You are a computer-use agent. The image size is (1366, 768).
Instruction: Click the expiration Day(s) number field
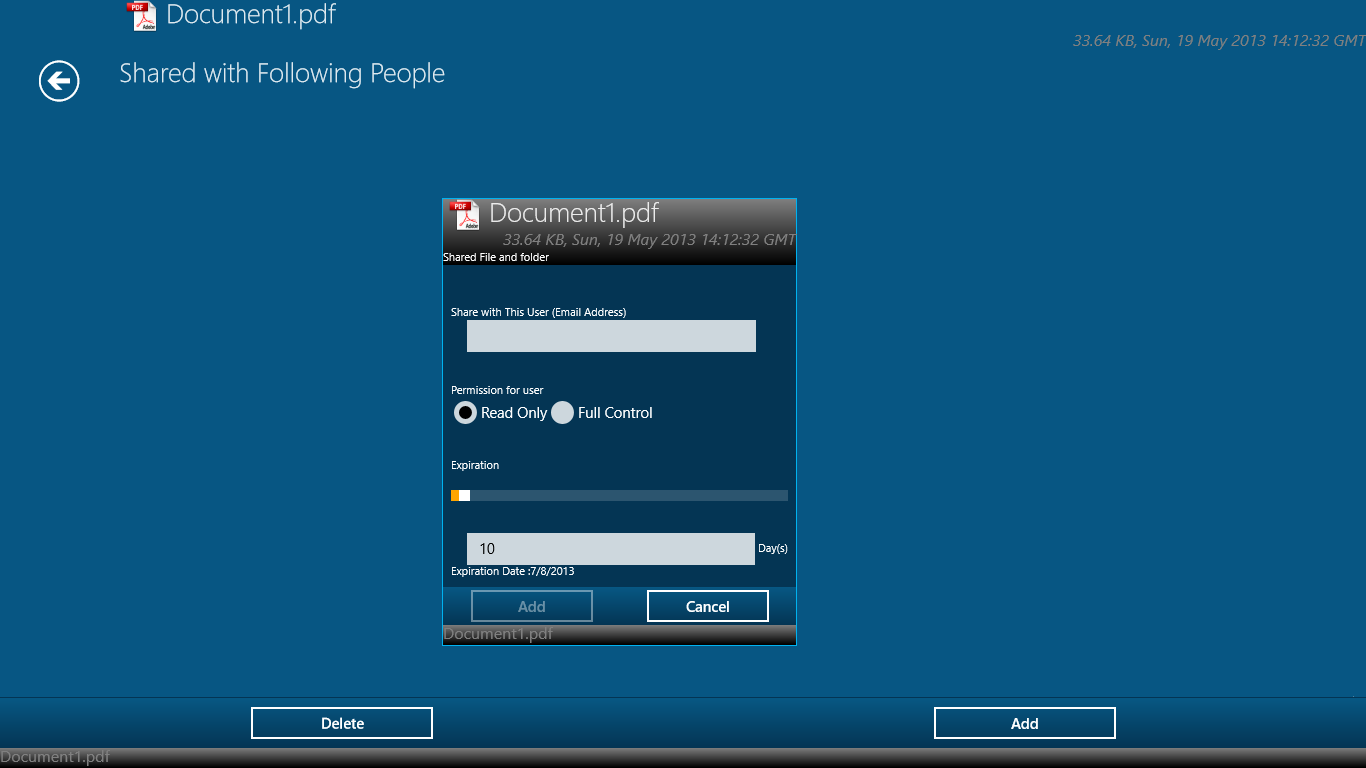tap(610, 549)
